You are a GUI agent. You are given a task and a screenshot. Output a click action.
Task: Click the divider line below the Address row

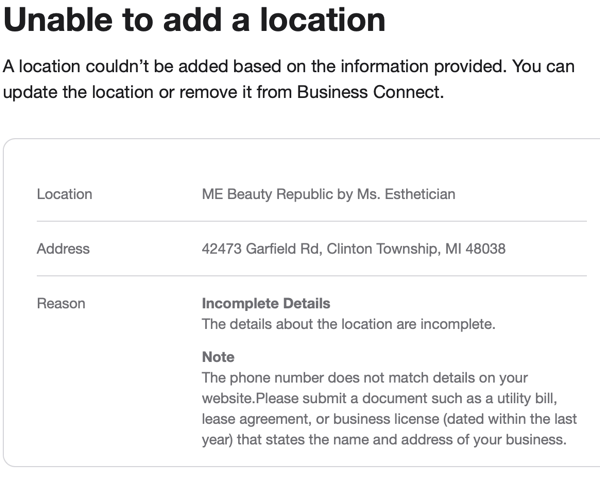point(311,276)
